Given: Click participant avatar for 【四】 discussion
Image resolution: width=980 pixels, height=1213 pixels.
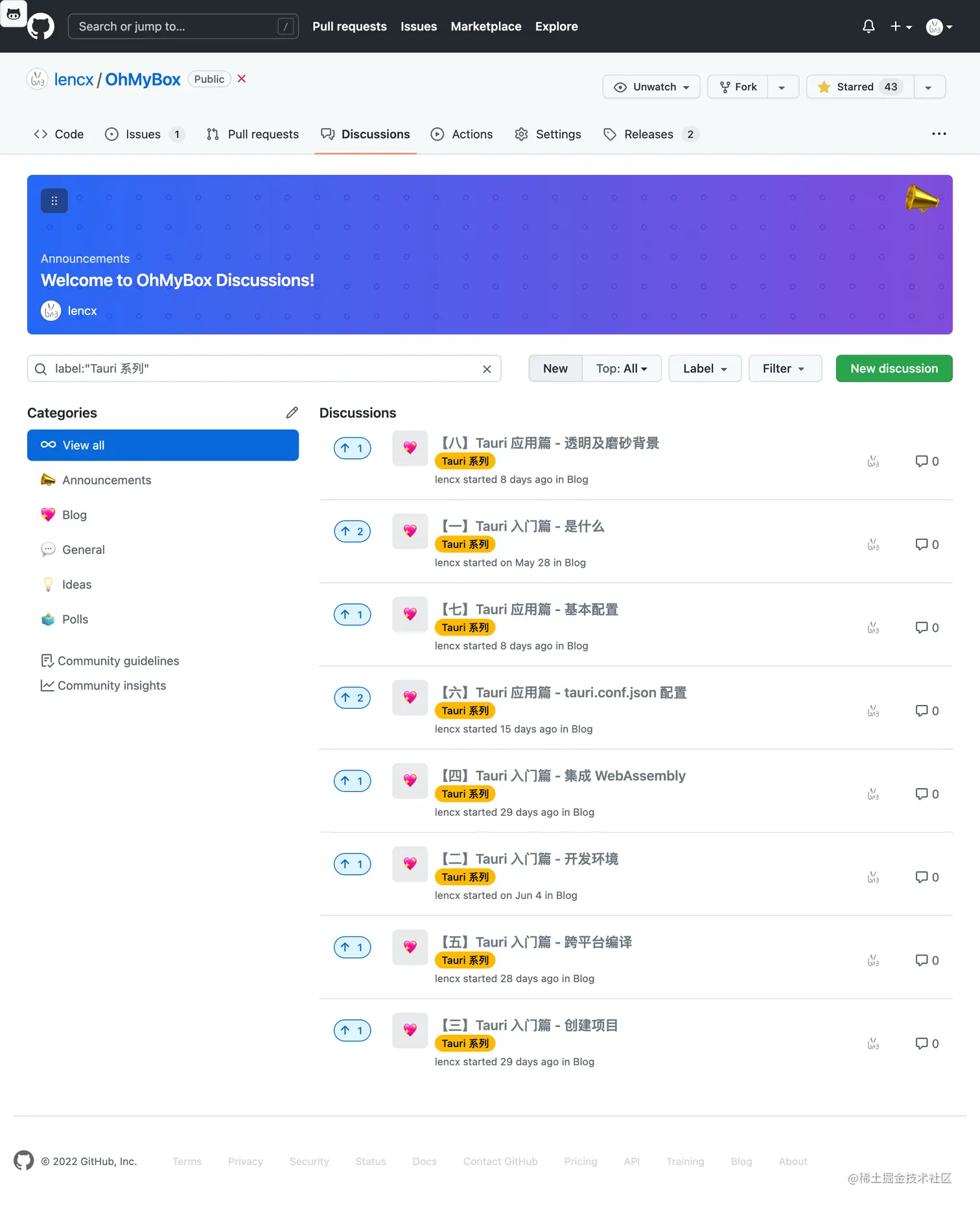Looking at the screenshot, I should [873, 794].
